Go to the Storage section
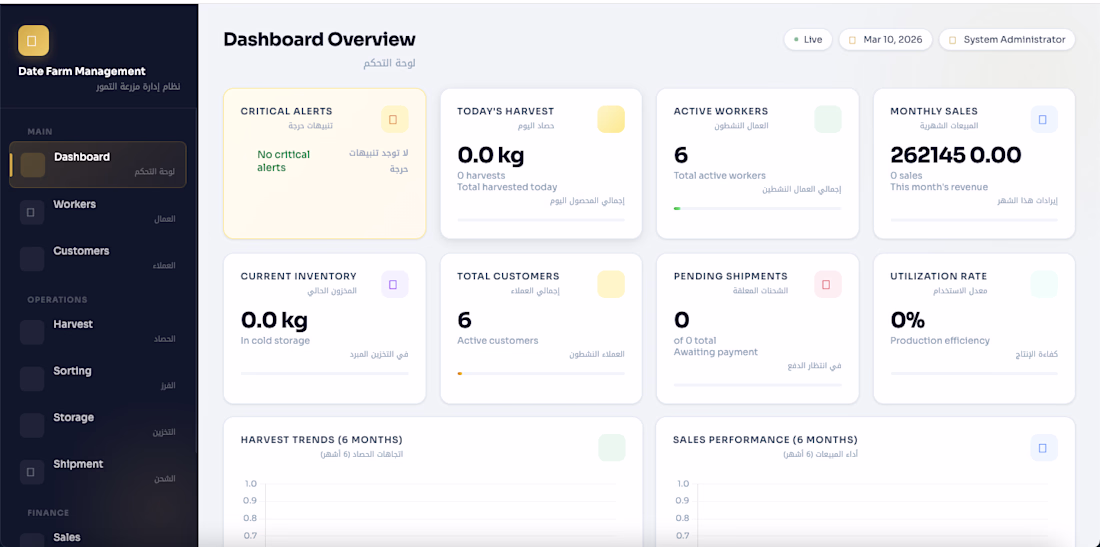This screenshot has width=1100, height=547. [x=98, y=425]
